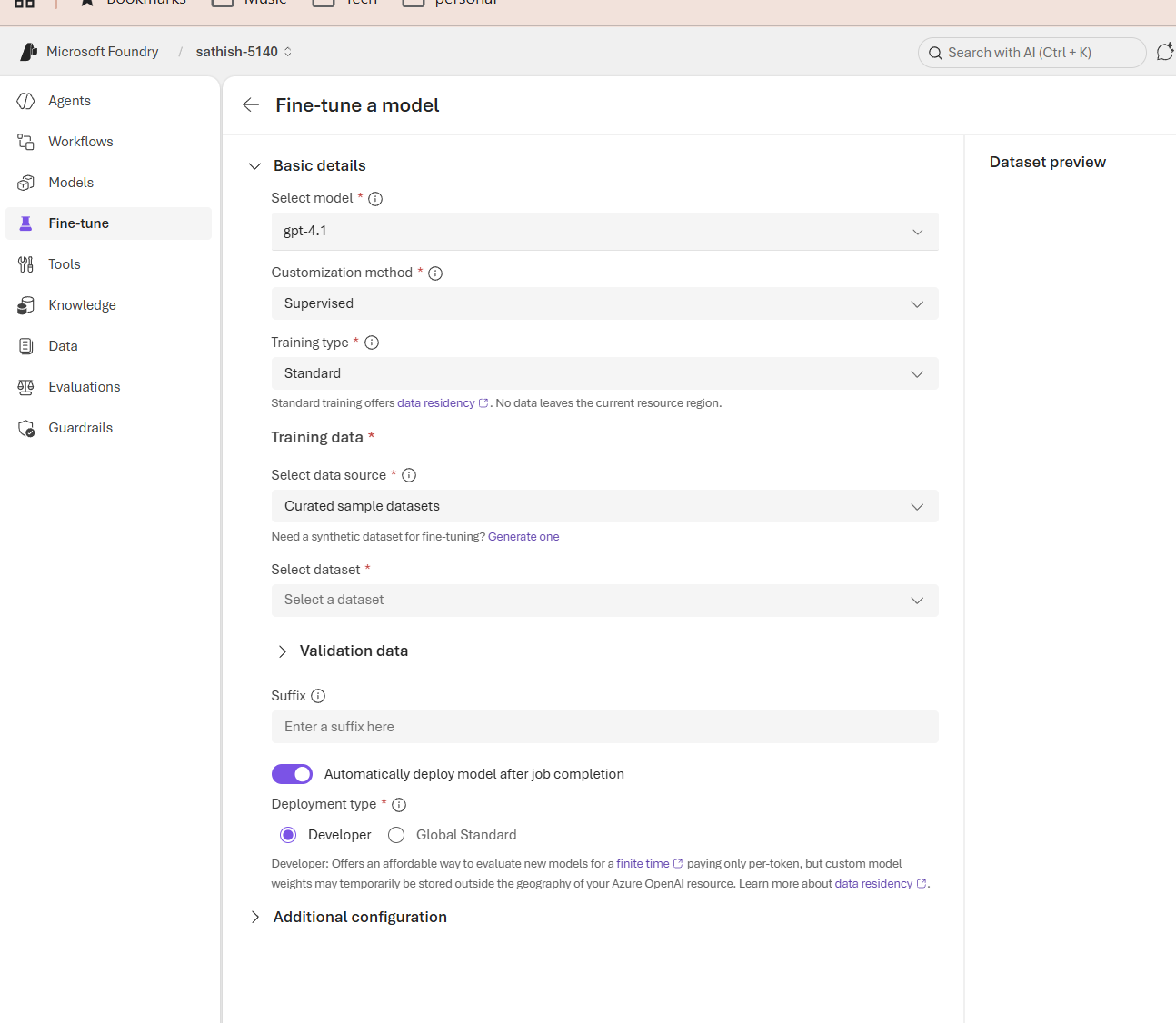Select the Developer deployment type
Image resolution: width=1176 pixels, height=1023 pixels.
[288, 835]
